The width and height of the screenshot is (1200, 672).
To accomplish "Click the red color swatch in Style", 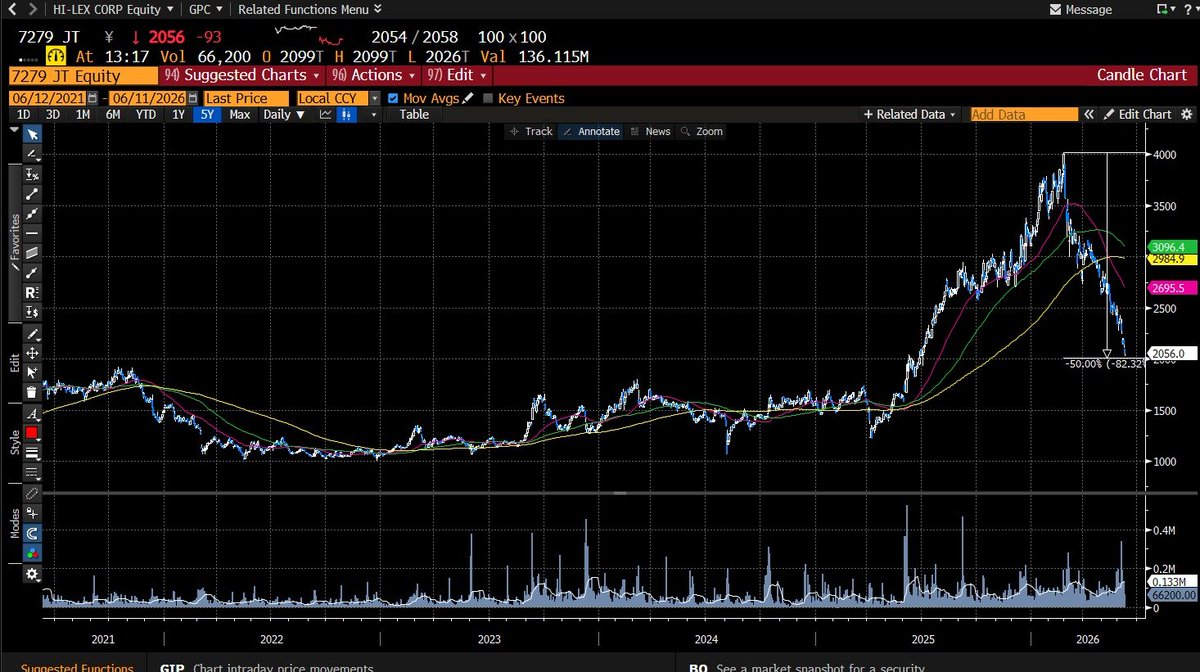I will pyautogui.click(x=32, y=432).
